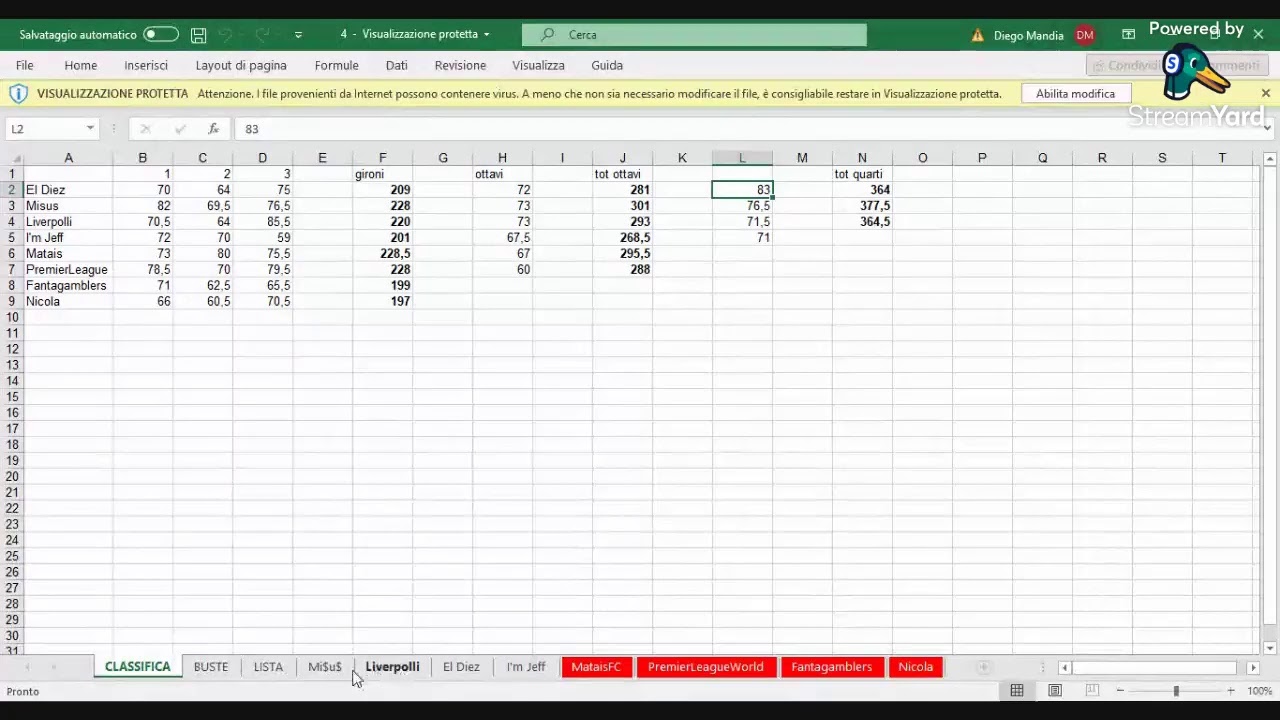Screen dimensions: 1280x720
Task: Open the Layout di pagina tab
Action: 241,65
